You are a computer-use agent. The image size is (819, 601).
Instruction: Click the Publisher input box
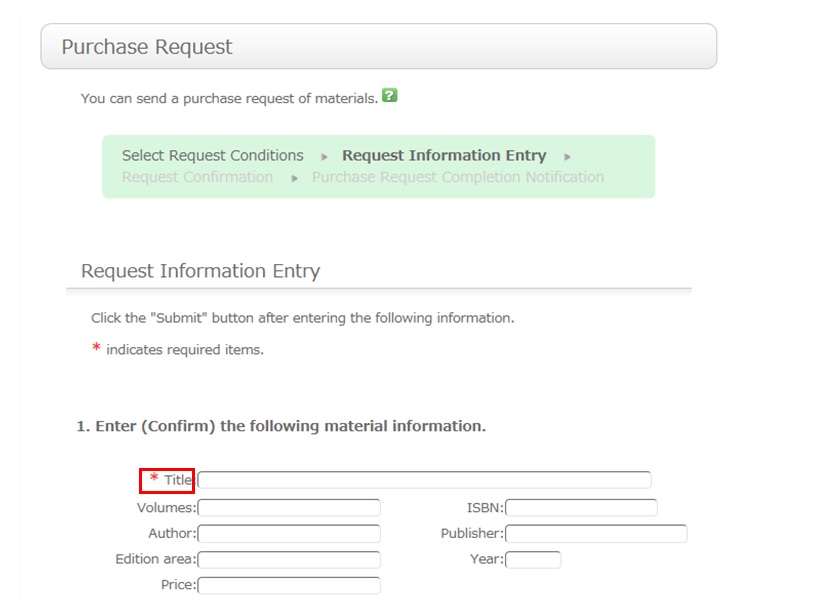point(596,534)
